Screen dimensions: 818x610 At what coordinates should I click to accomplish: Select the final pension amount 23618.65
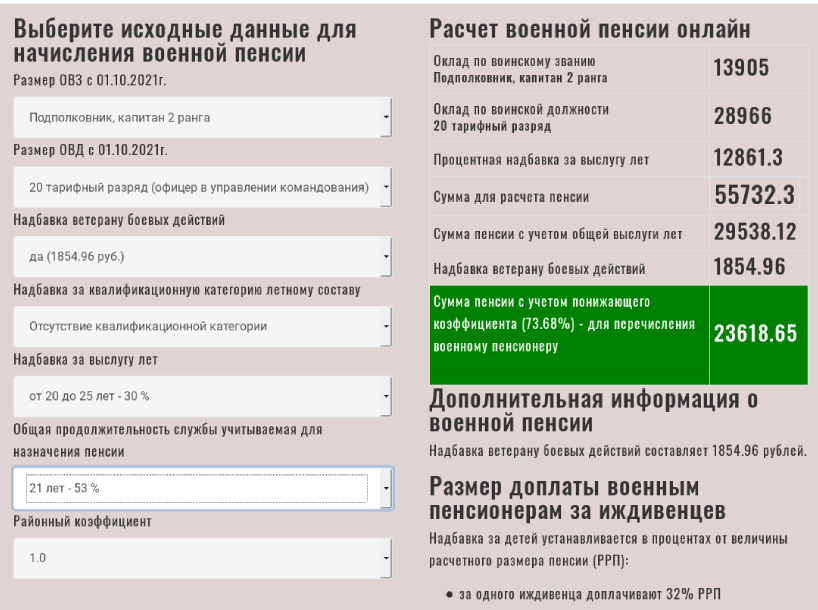[x=755, y=333]
